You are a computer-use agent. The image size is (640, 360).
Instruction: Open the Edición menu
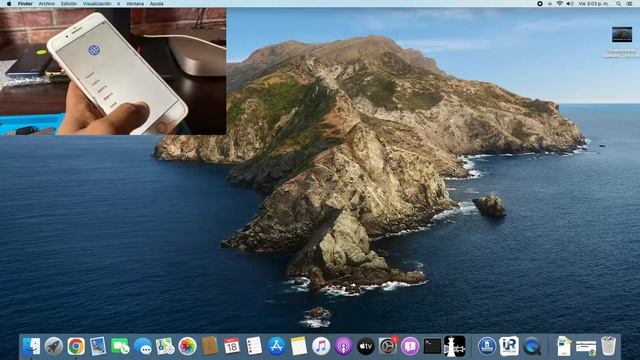click(69, 4)
